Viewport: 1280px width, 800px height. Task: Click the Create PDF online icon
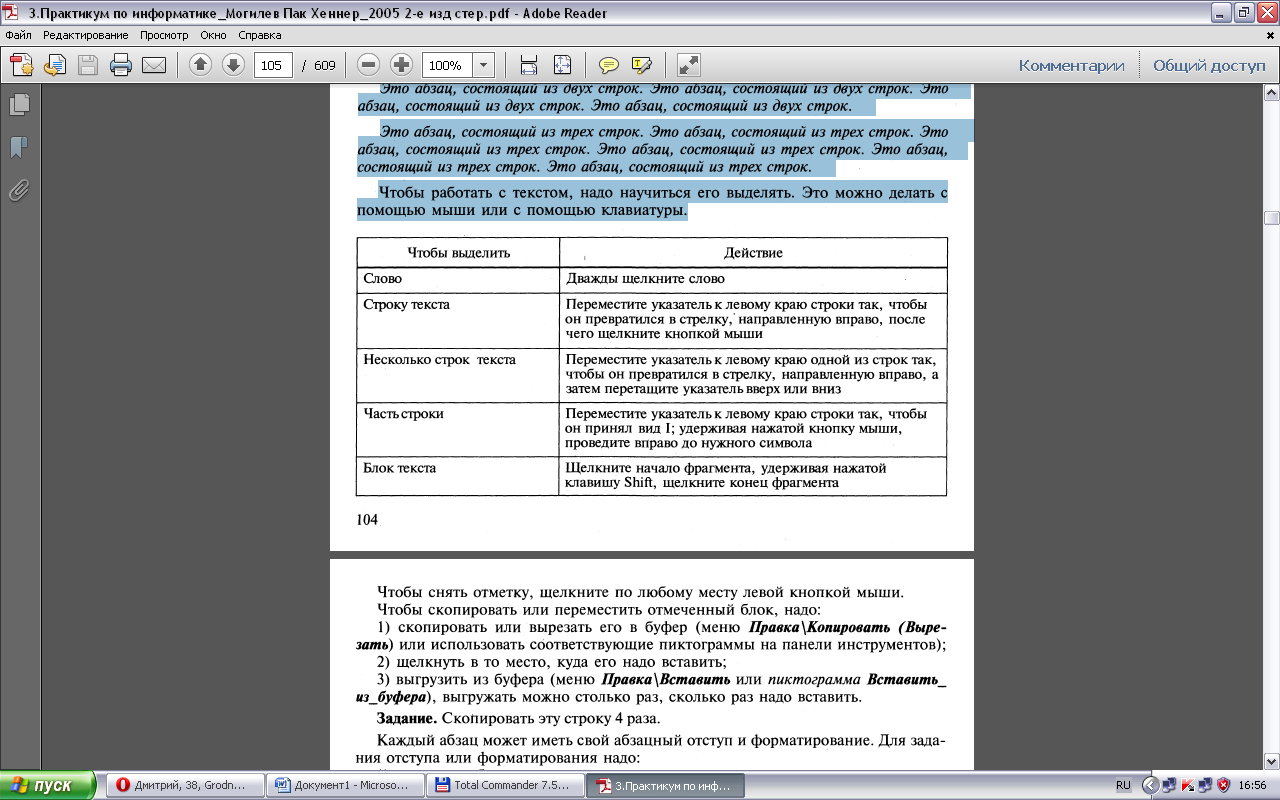[22, 65]
